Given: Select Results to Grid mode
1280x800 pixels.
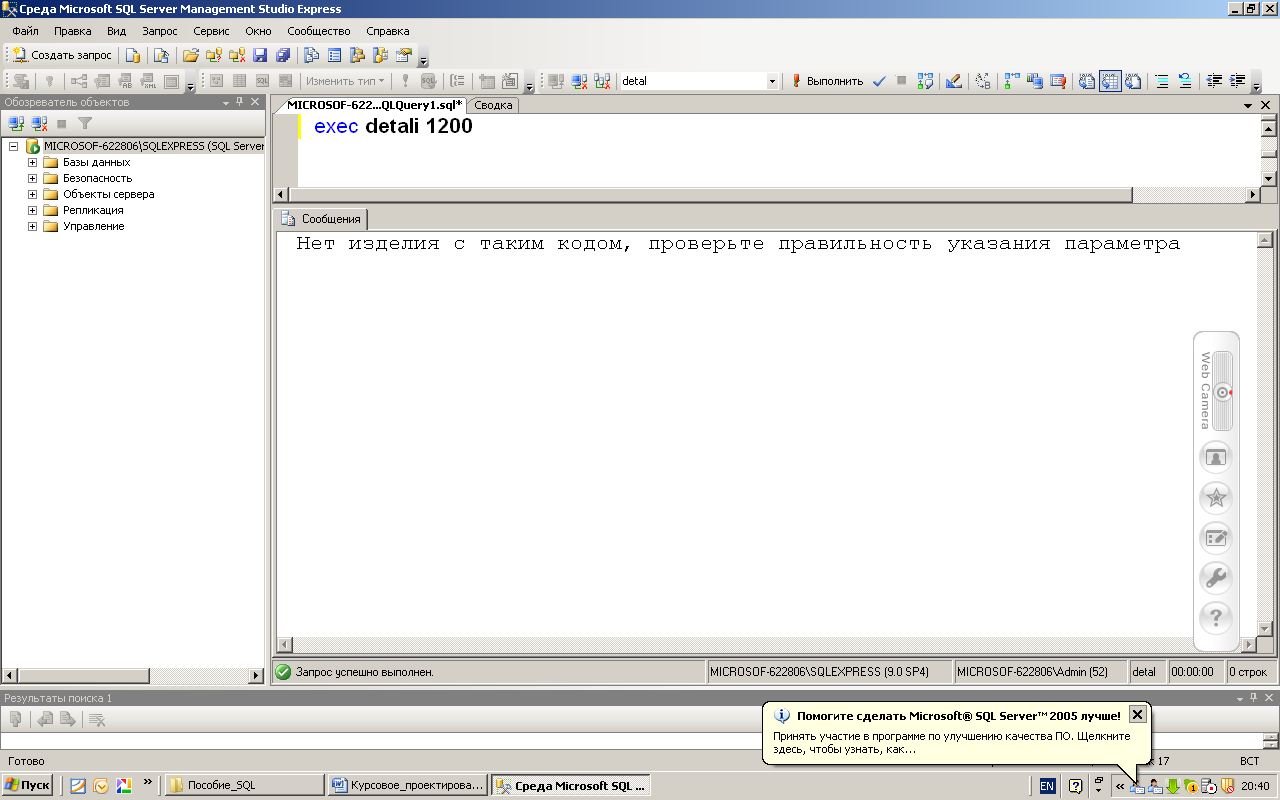Looking at the screenshot, I should tap(1110, 81).
